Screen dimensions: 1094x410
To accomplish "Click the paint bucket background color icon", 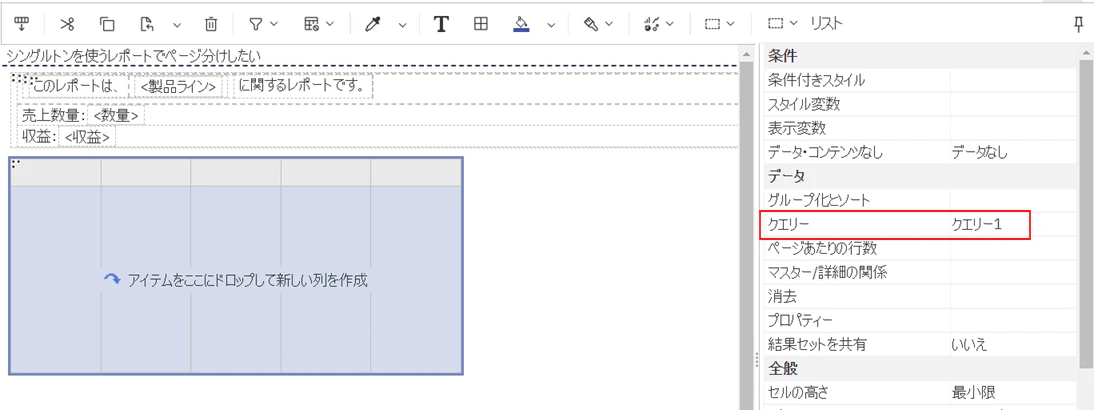I will click(x=521, y=24).
